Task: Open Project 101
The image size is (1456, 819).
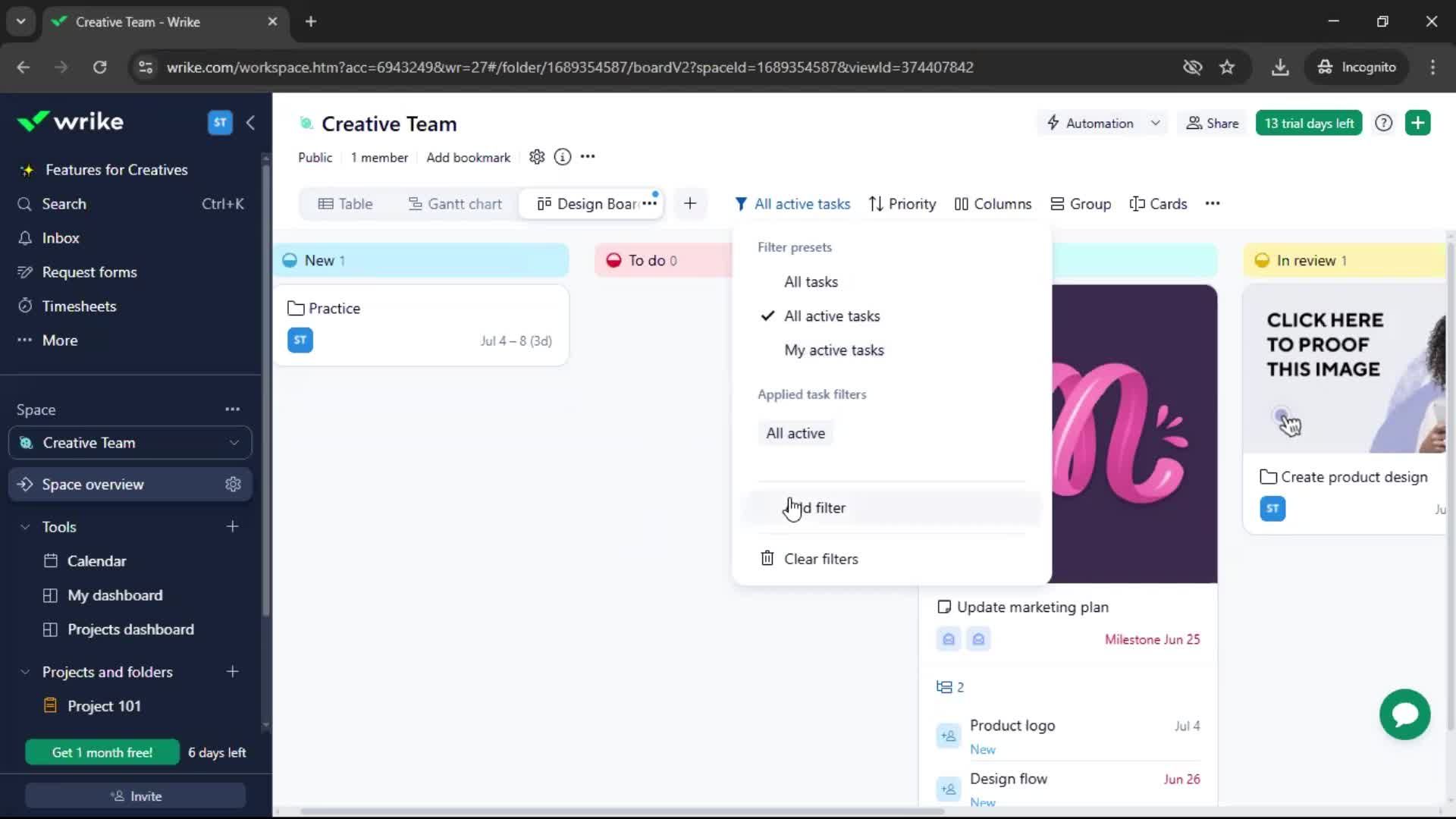Action: pos(104,706)
